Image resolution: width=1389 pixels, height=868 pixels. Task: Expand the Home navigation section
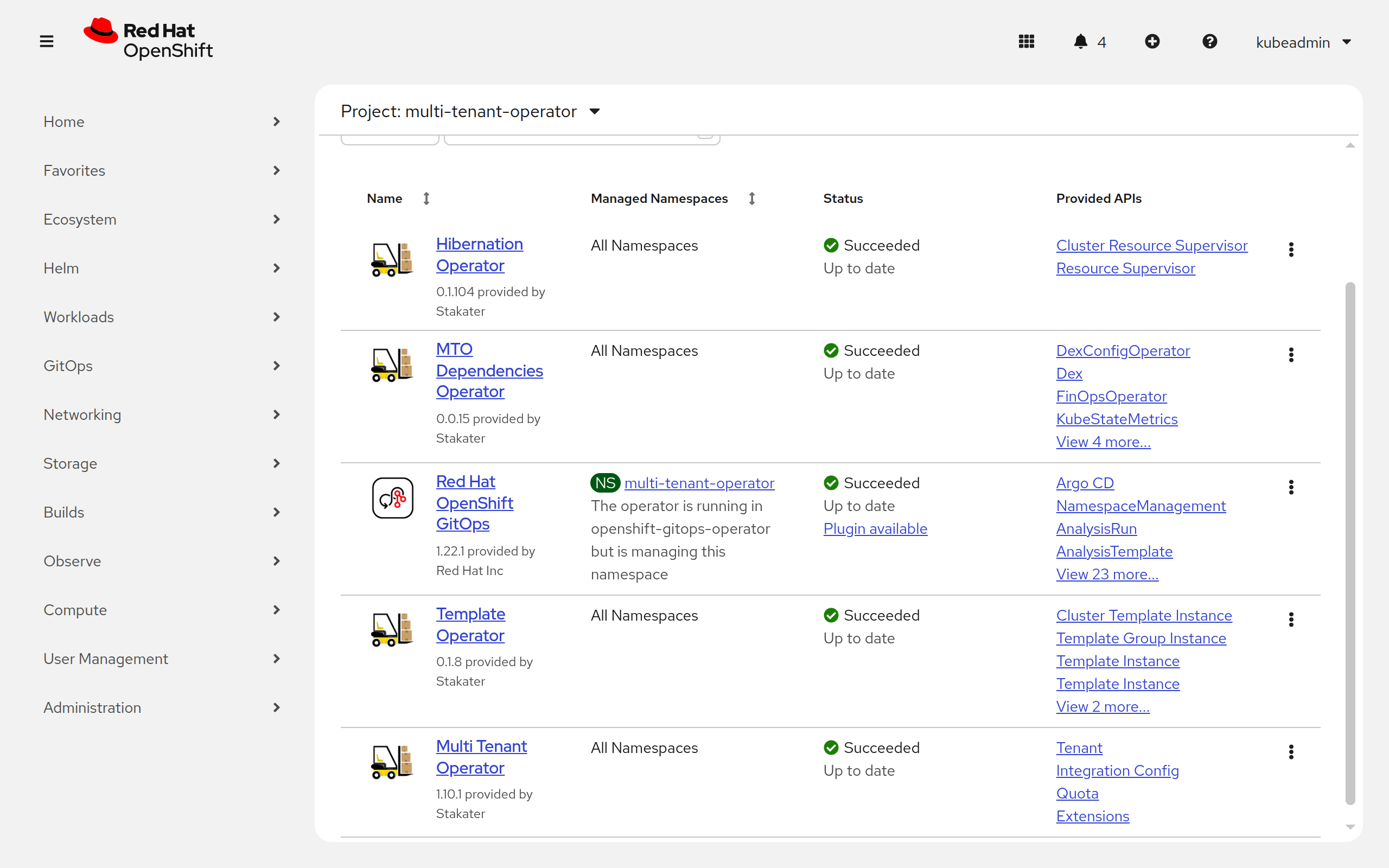[162, 122]
